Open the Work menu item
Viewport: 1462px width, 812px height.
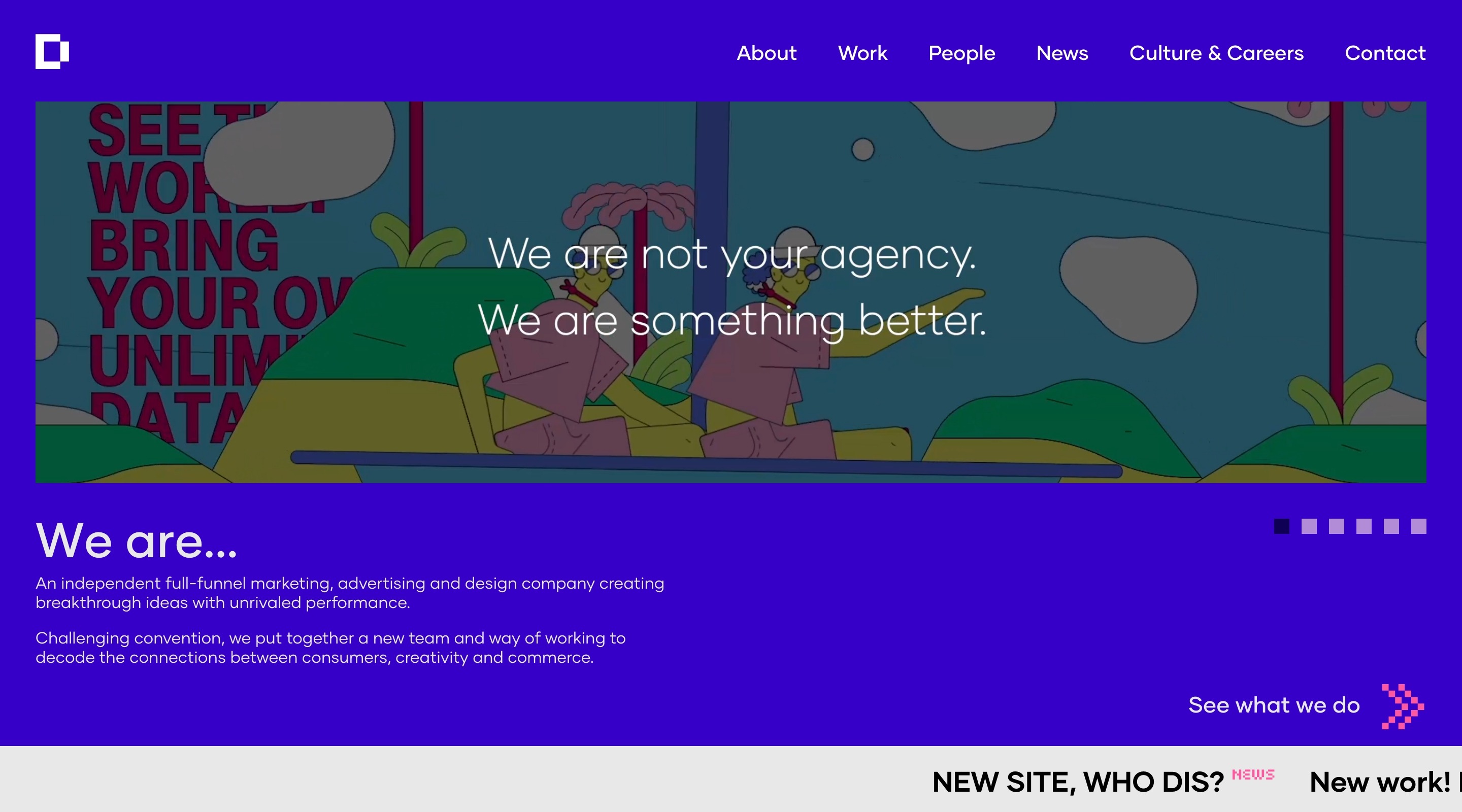862,53
